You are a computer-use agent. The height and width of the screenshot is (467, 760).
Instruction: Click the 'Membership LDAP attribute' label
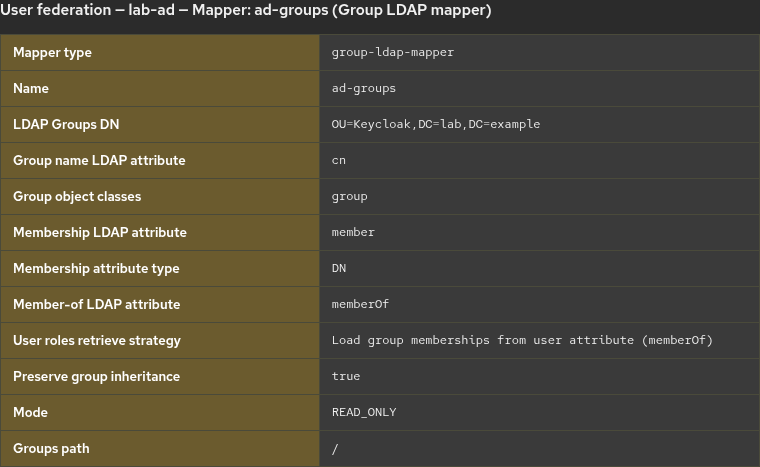click(x=100, y=232)
